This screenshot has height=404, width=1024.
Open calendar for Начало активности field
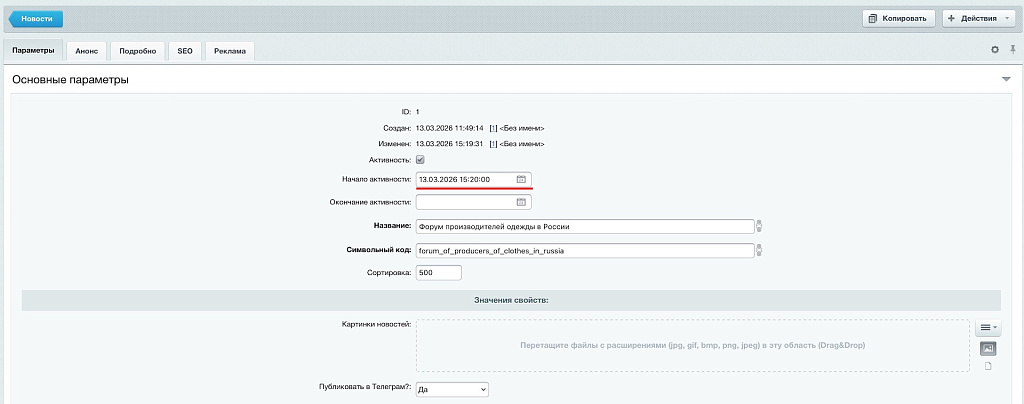coord(521,179)
